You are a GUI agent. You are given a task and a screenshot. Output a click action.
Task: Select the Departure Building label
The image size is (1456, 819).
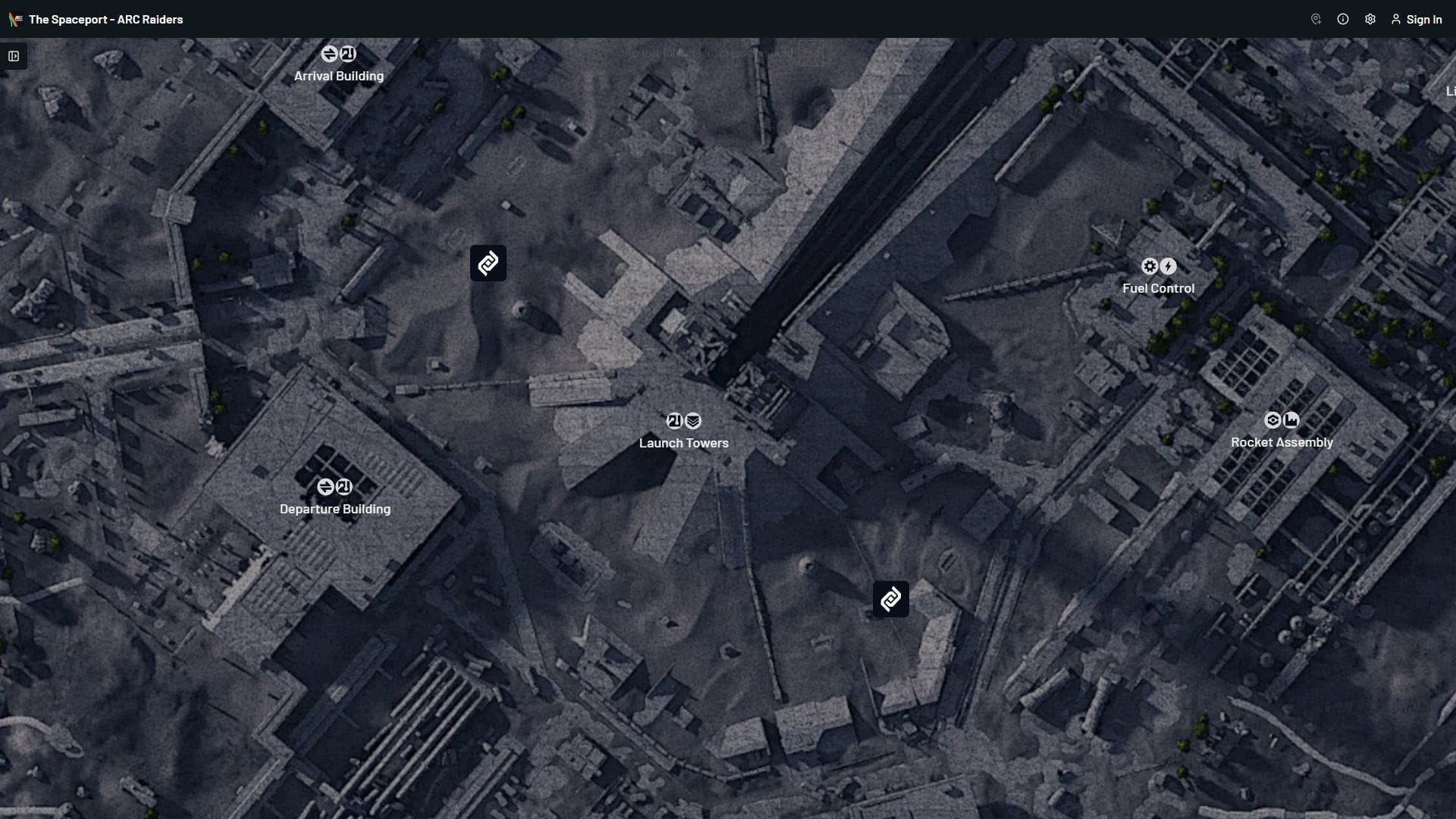[335, 509]
